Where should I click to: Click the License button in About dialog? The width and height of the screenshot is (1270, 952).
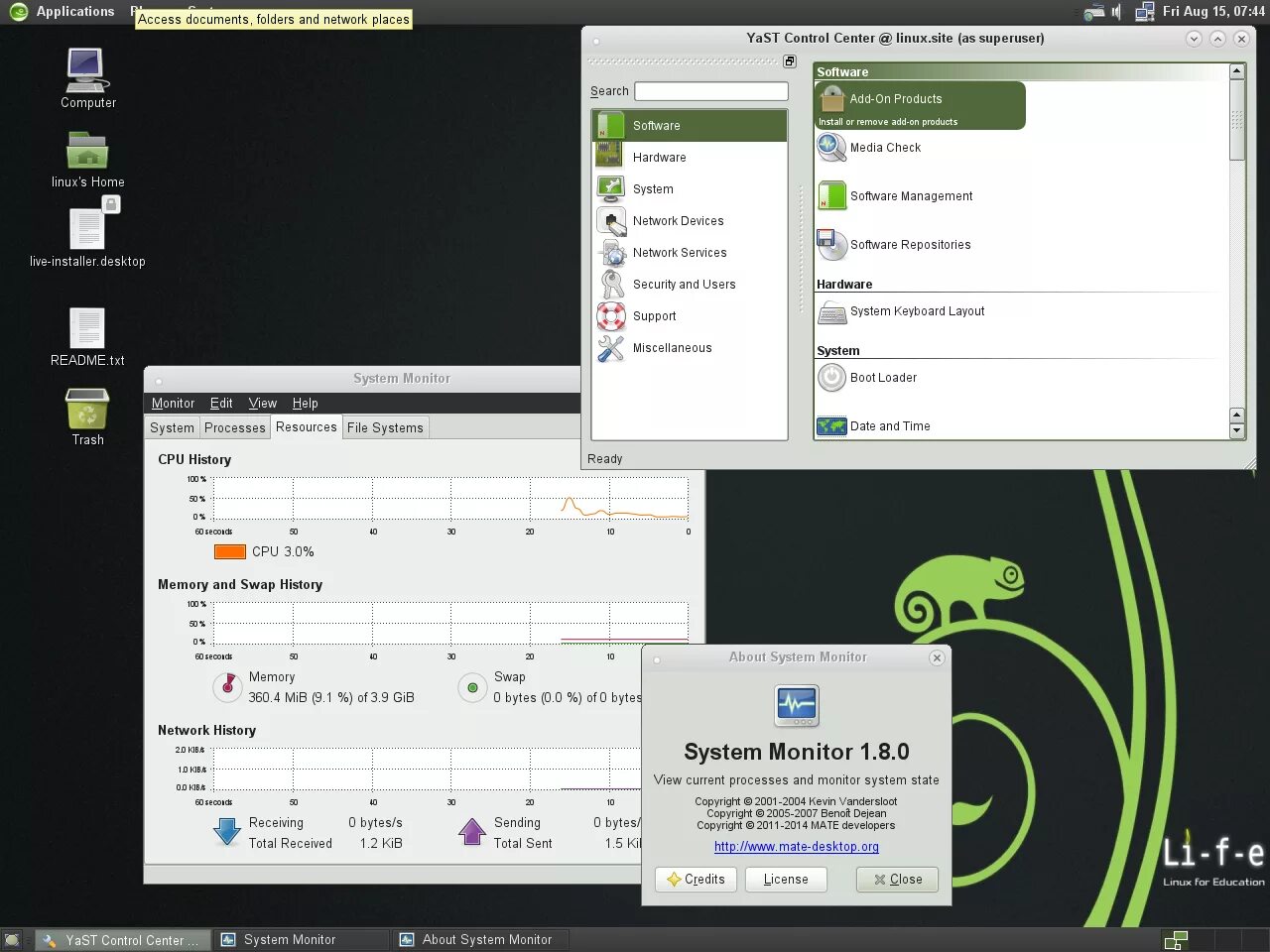click(x=786, y=880)
